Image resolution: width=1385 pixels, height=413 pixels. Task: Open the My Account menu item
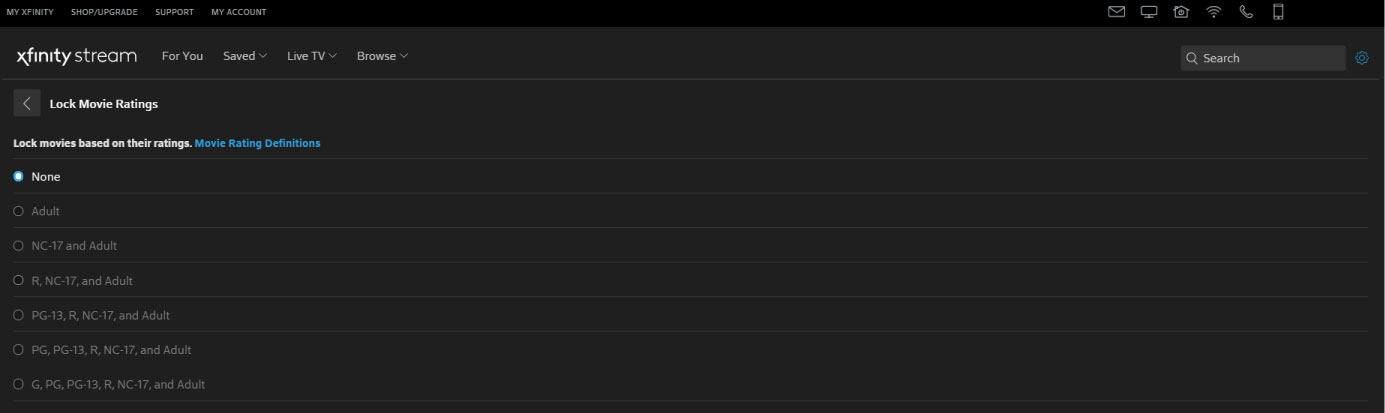[239, 12]
